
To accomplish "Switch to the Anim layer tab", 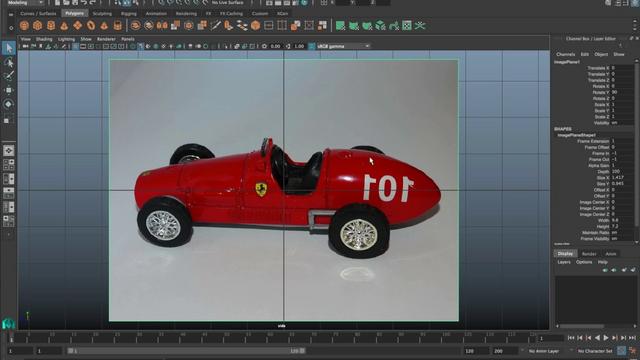I will pos(611,254).
